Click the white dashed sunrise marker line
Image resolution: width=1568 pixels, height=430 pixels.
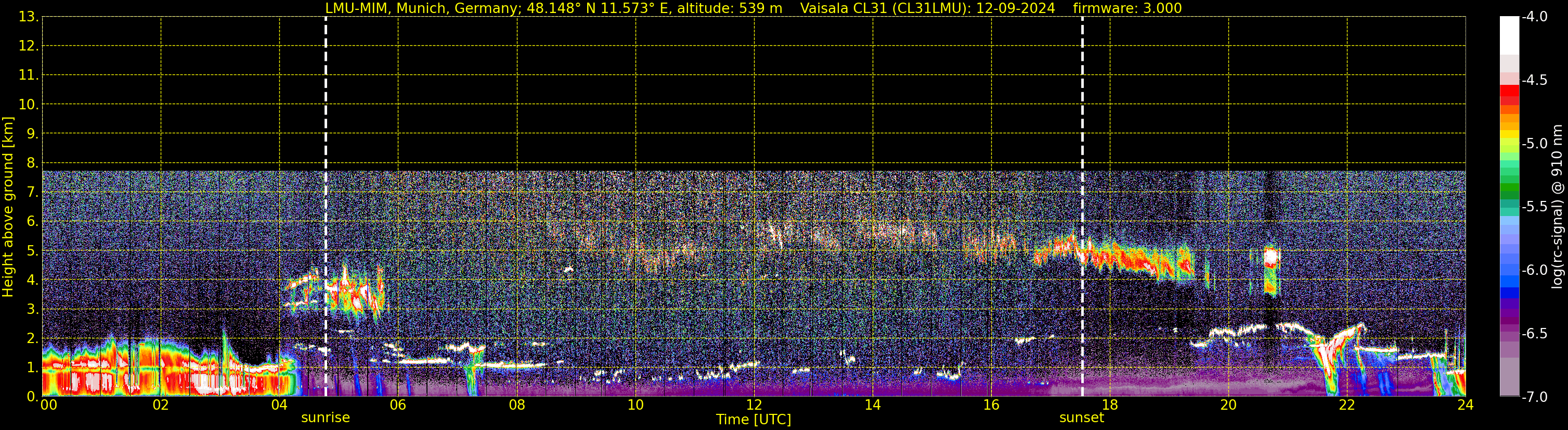point(326,183)
